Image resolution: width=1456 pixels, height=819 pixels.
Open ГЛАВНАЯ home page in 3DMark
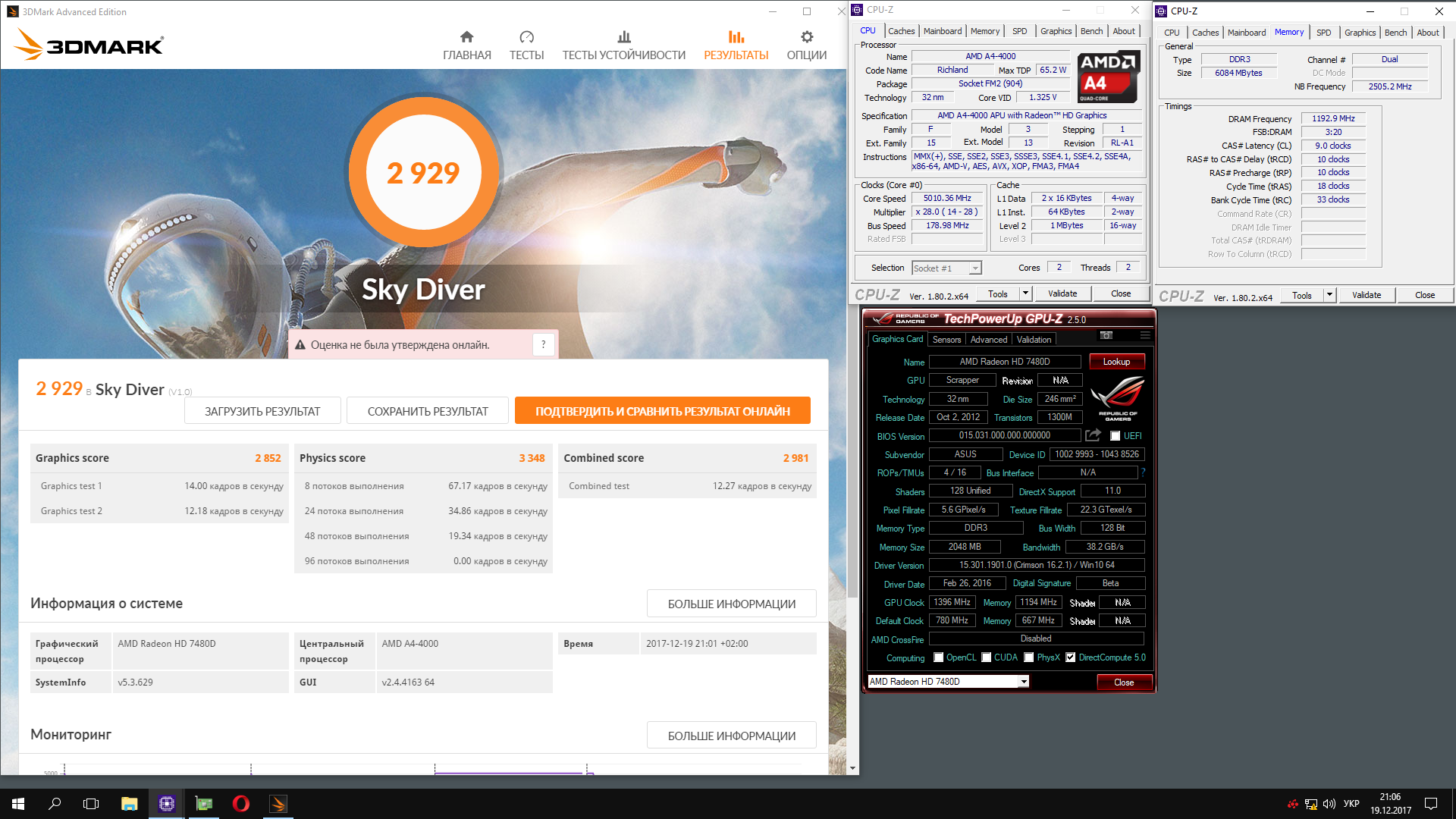pyautogui.click(x=466, y=45)
